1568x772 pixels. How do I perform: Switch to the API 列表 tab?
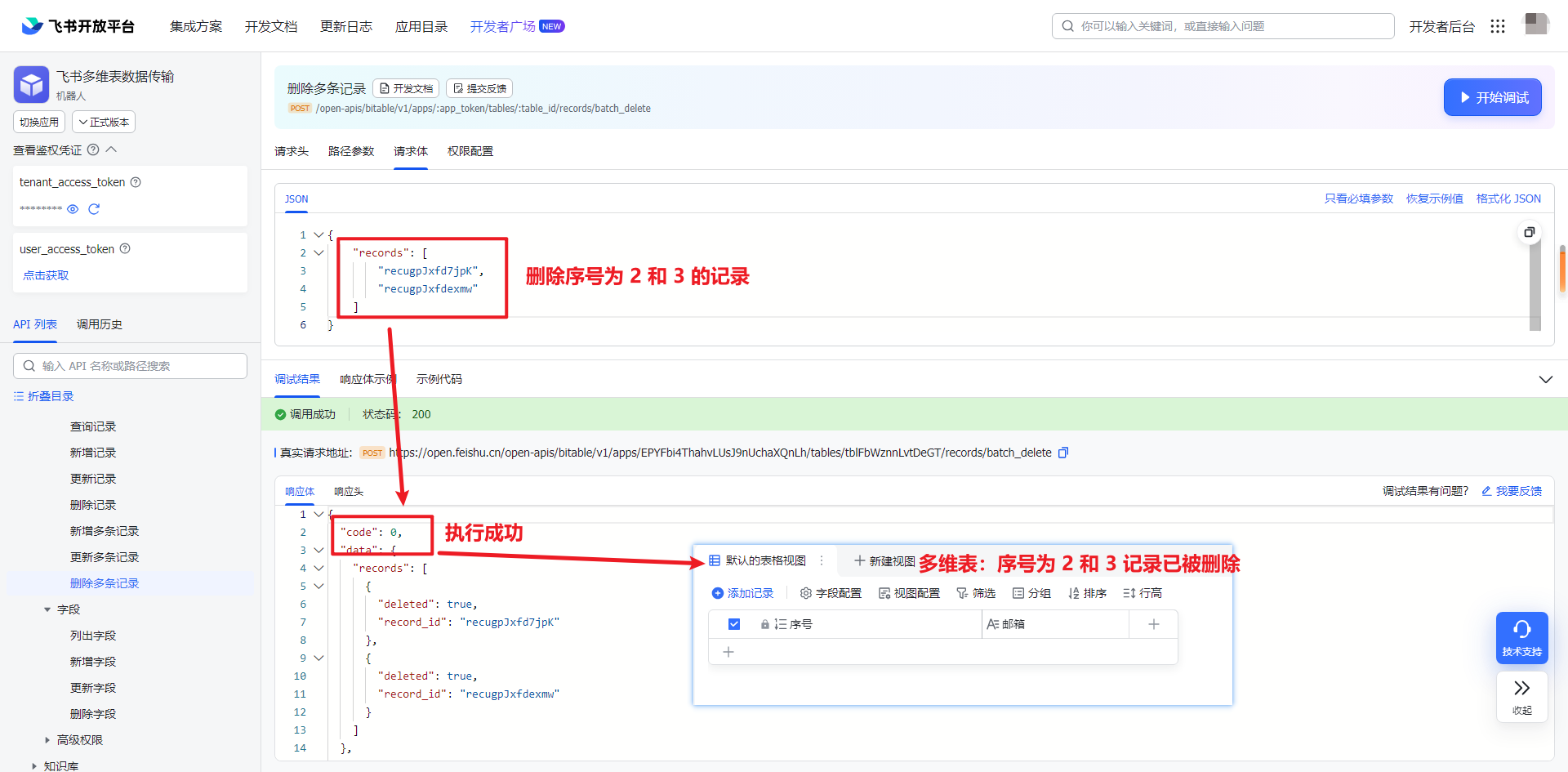[35, 324]
